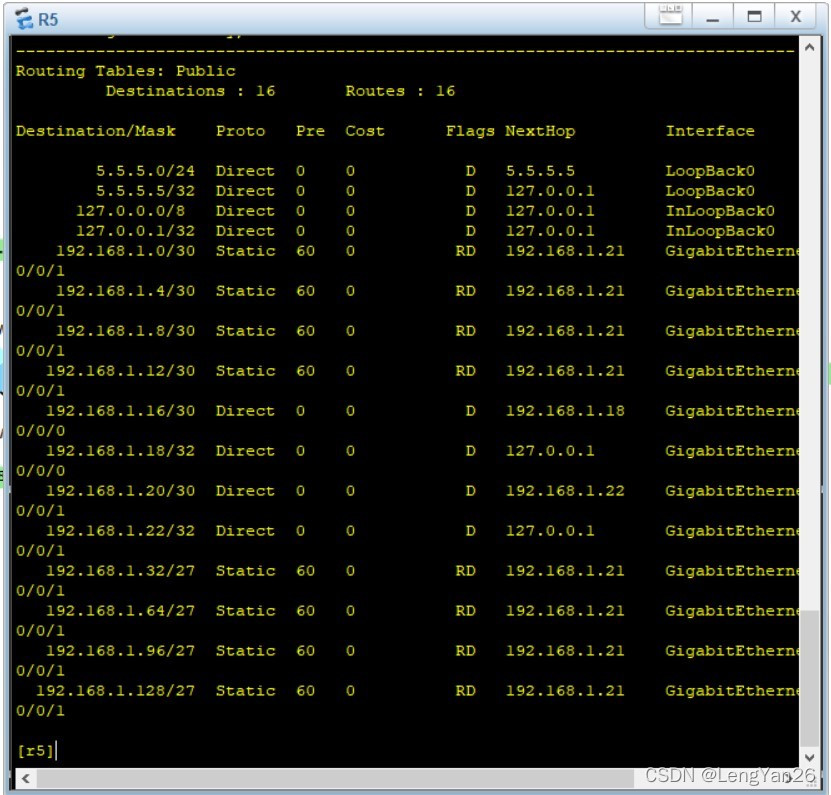The width and height of the screenshot is (831, 795).
Task: Click the 'Routing Tables: Public' text
Action: [x=126, y=71]
